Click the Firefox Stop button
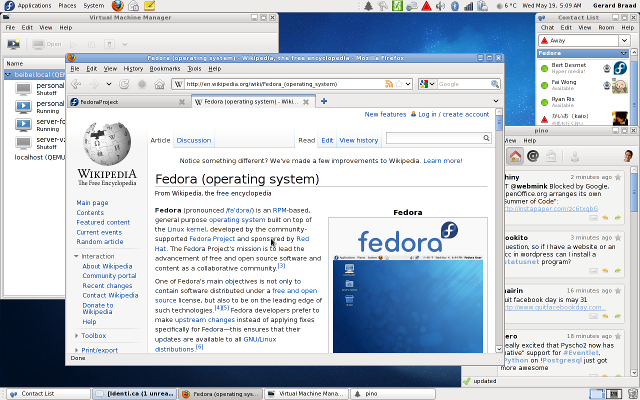 [142, 84]
